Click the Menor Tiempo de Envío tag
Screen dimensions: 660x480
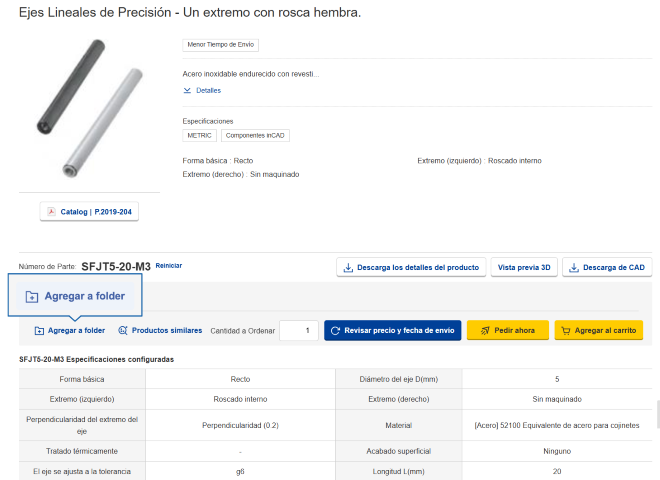click(221, 45)
